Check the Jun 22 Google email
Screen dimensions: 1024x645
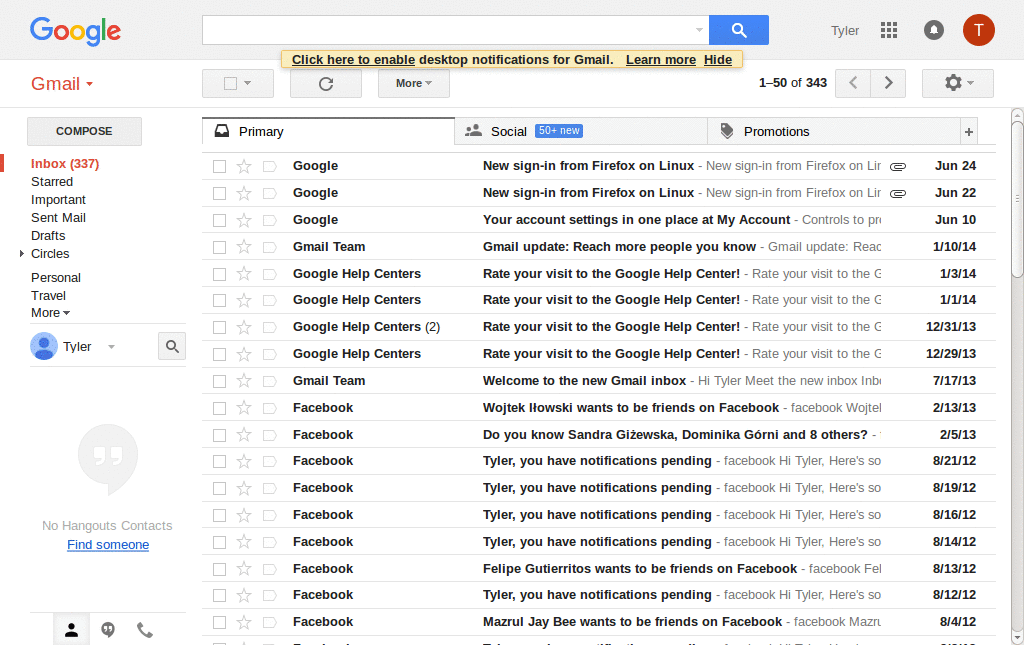[219, 193]
